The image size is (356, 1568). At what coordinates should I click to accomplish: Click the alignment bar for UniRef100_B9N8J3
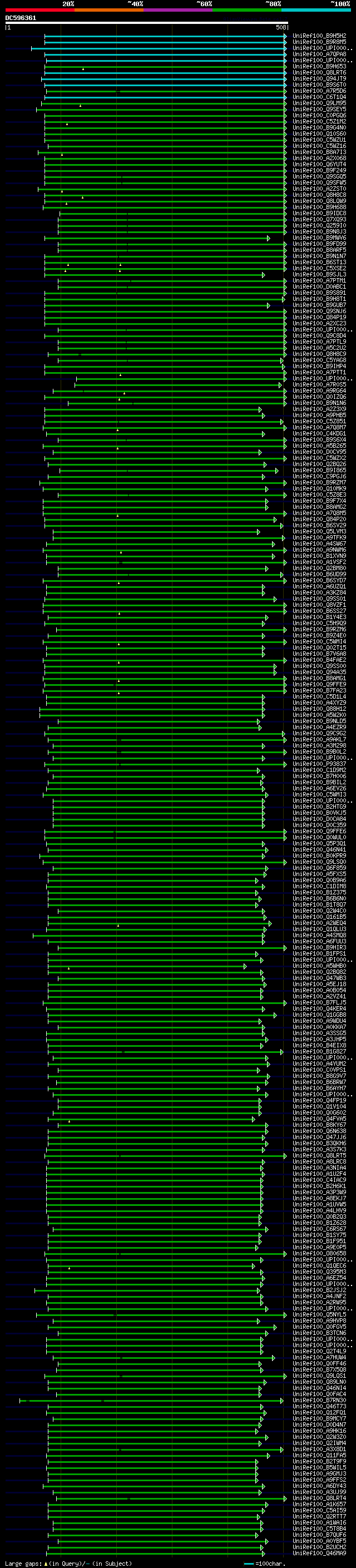tap(172, 232)
